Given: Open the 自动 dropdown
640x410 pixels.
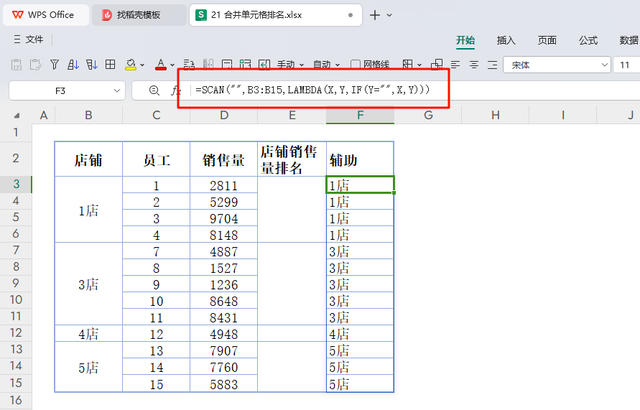Looking at the screenshot, I should pos(326,64).
